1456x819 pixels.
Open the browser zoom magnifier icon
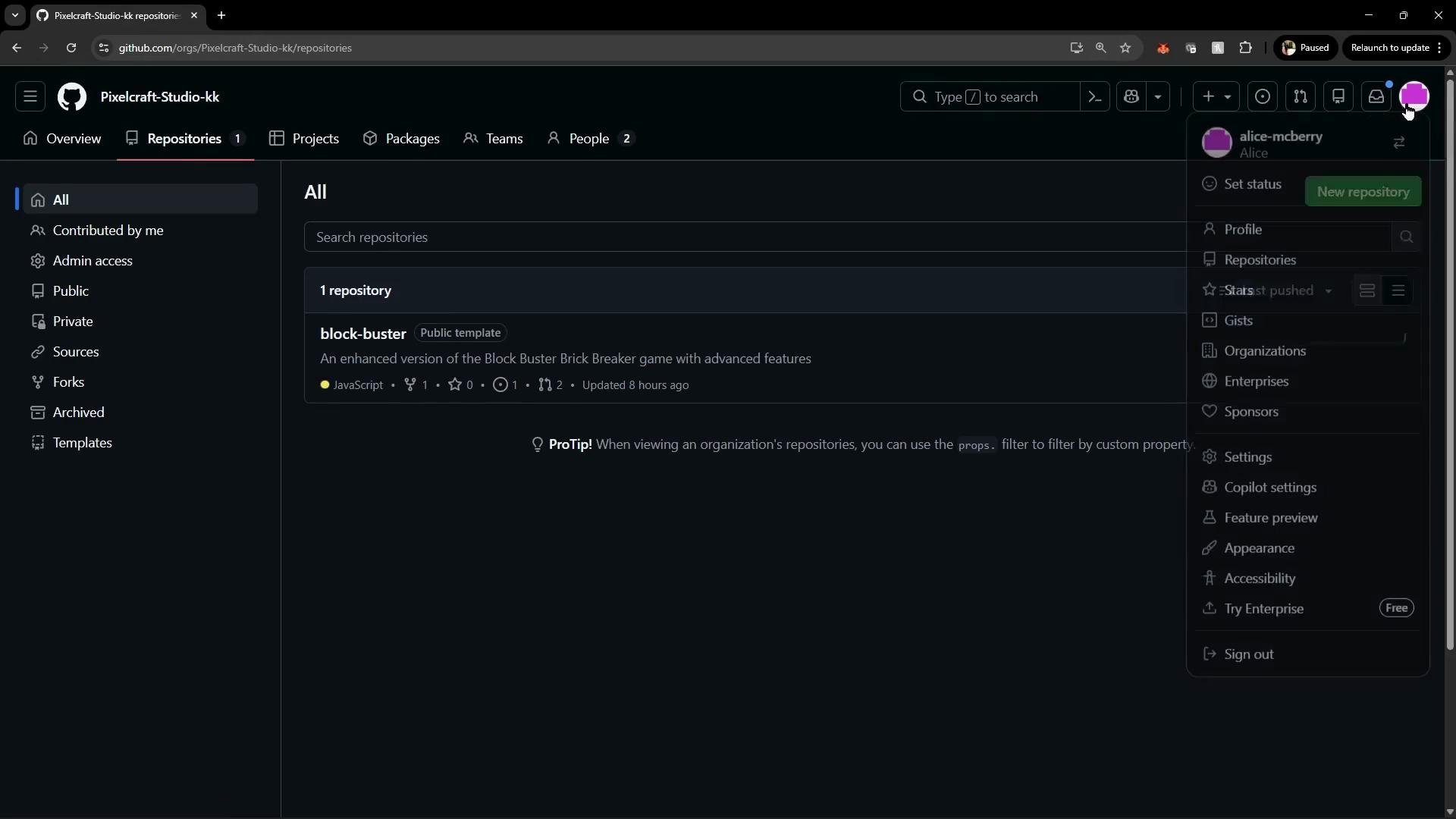(x=1100, y=48)
